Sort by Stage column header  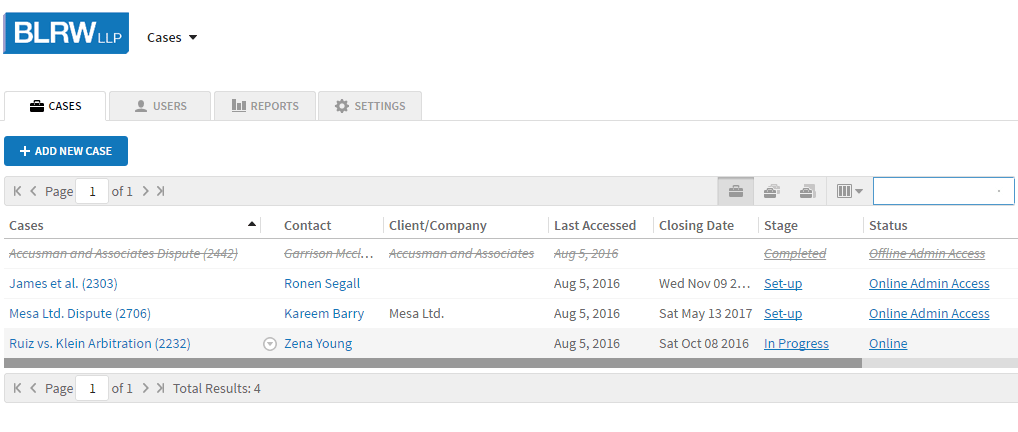coord(780,225)
